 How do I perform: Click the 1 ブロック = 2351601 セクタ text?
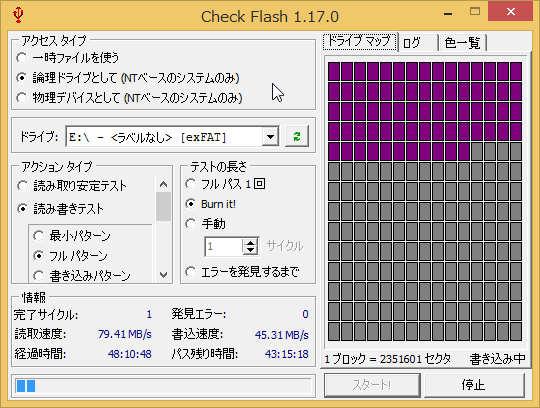[387, 359]
